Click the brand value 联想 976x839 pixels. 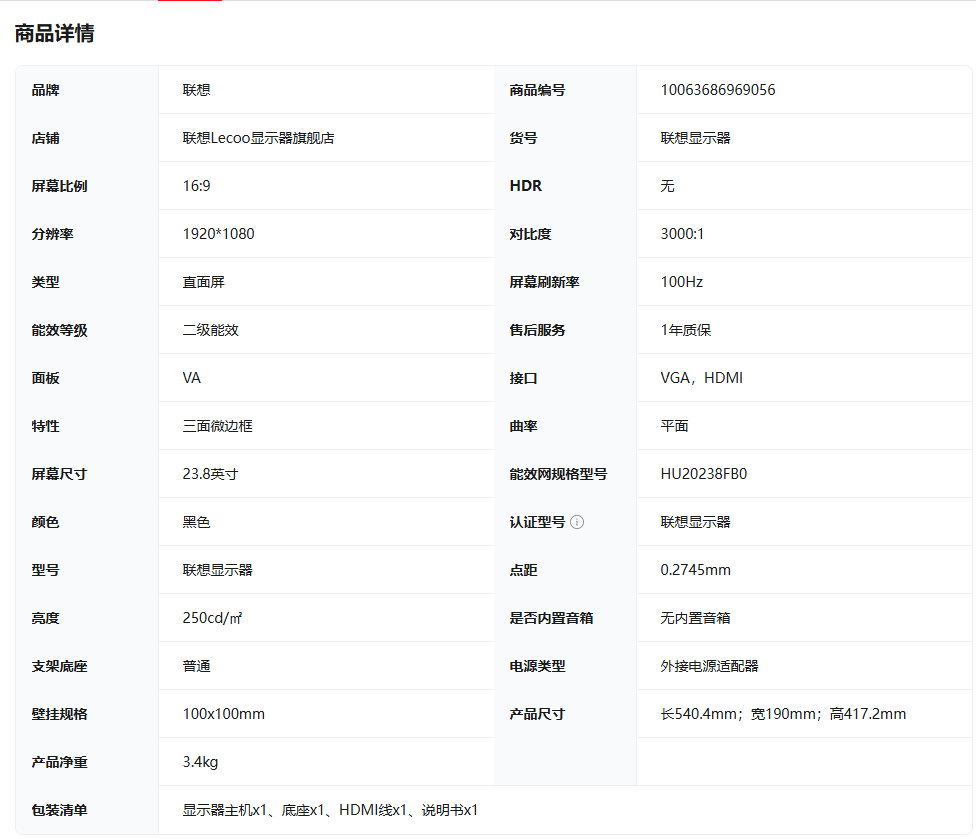point(196,90)
